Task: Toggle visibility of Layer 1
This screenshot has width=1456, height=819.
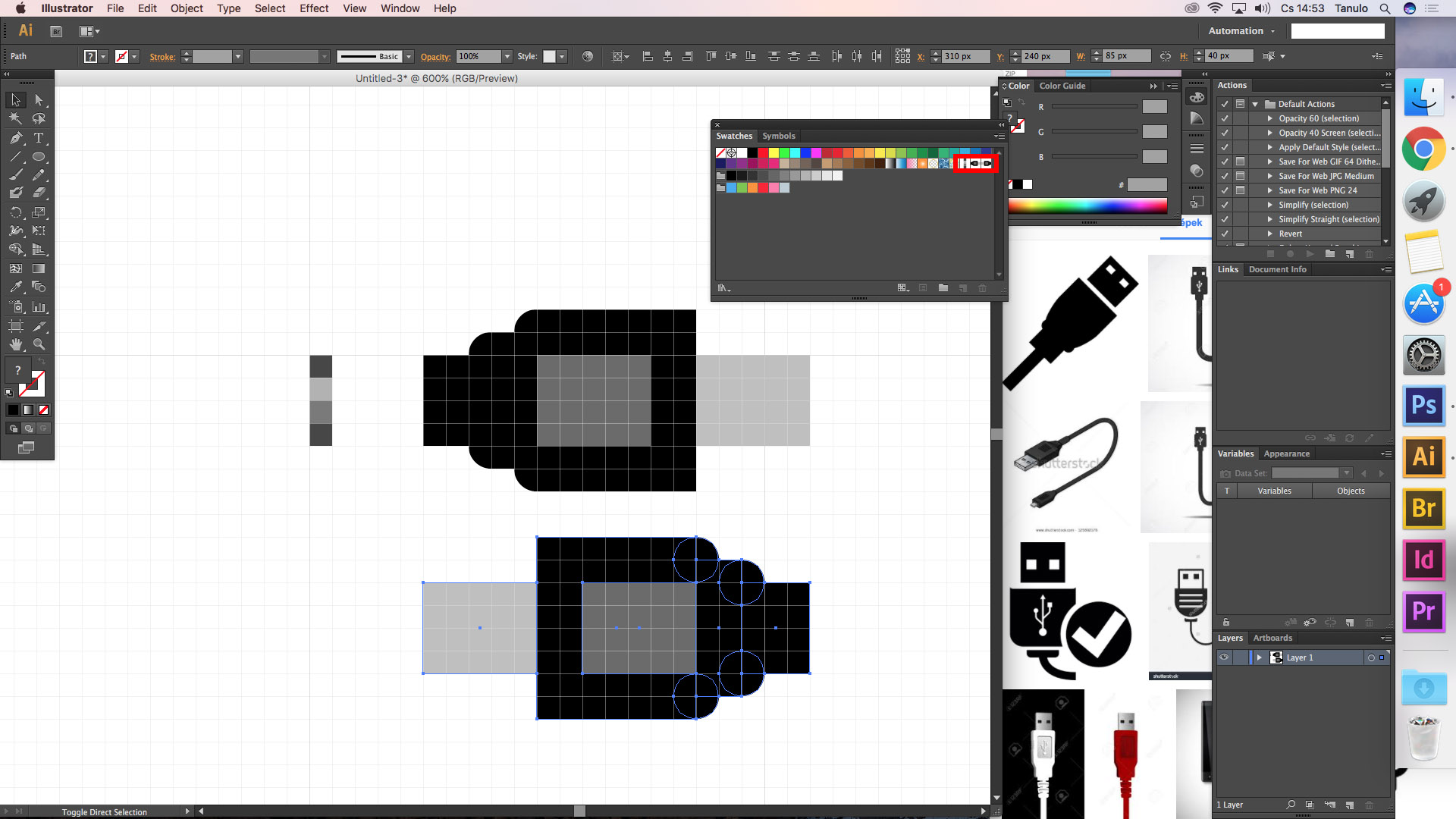Action: coord(1224,657)
